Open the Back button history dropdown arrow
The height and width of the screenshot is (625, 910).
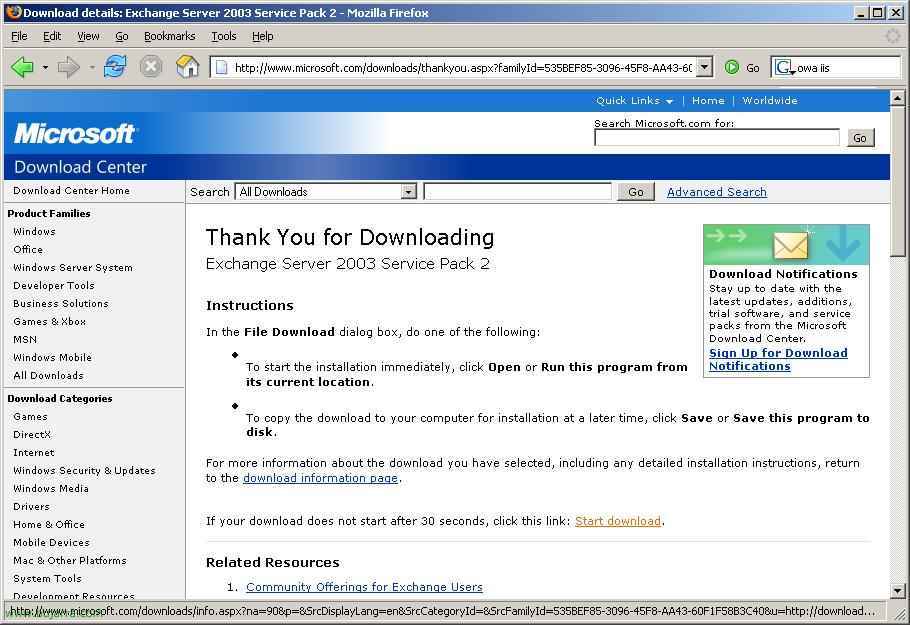(x=45, y=68)
